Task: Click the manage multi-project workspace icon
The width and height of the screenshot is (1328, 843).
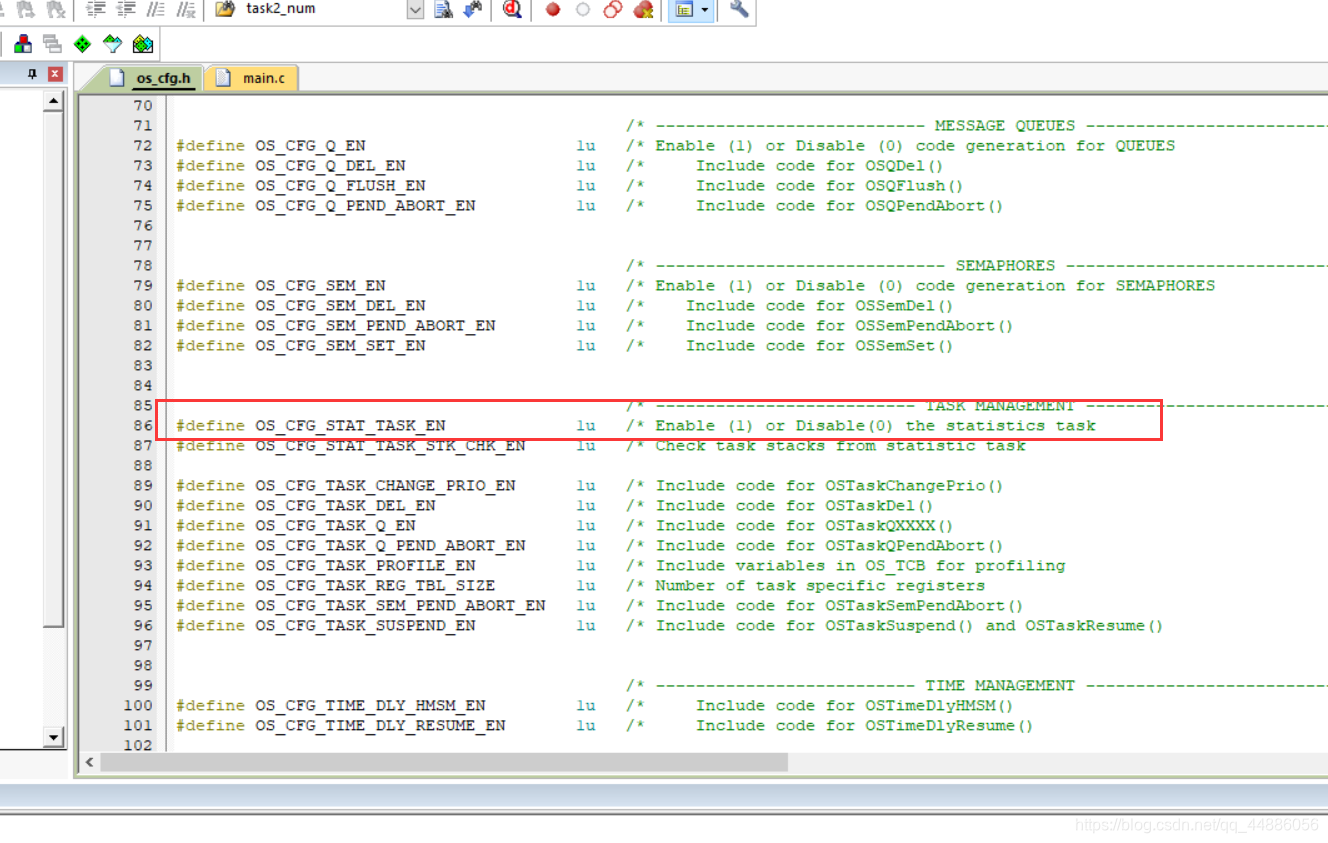Action: point(52,44)
